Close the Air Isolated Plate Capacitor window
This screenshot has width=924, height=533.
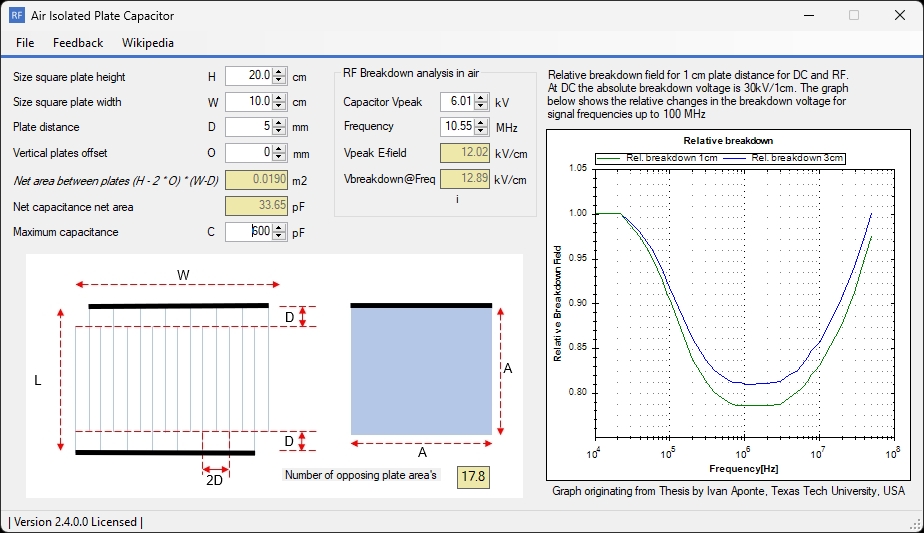pos(900,15)
